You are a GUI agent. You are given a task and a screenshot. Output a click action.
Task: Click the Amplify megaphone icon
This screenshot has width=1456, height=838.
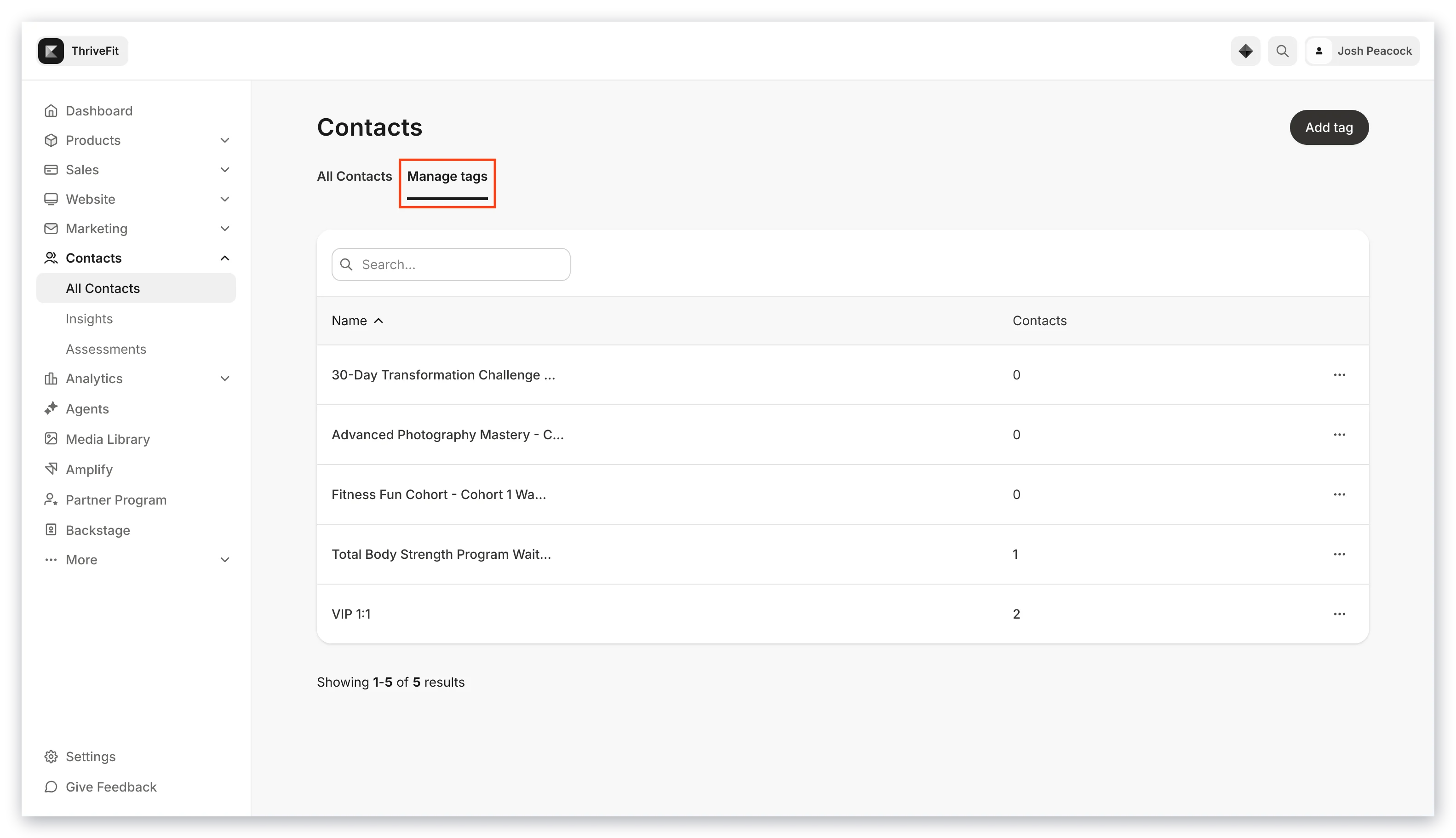point(51,469)
